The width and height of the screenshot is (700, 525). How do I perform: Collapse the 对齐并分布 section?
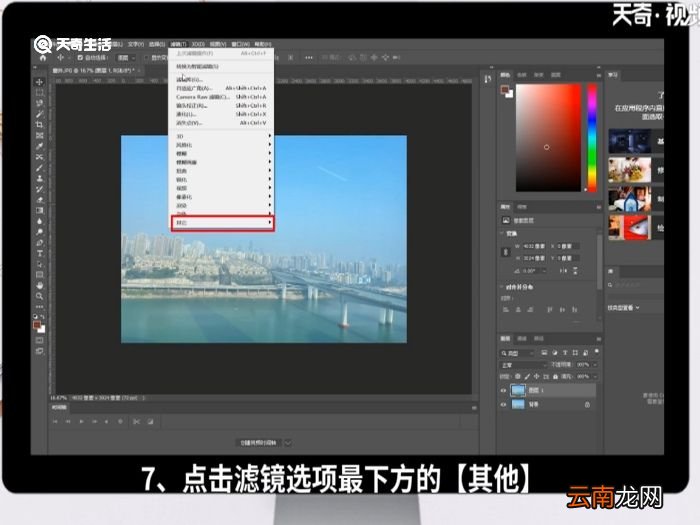[502, 287]
